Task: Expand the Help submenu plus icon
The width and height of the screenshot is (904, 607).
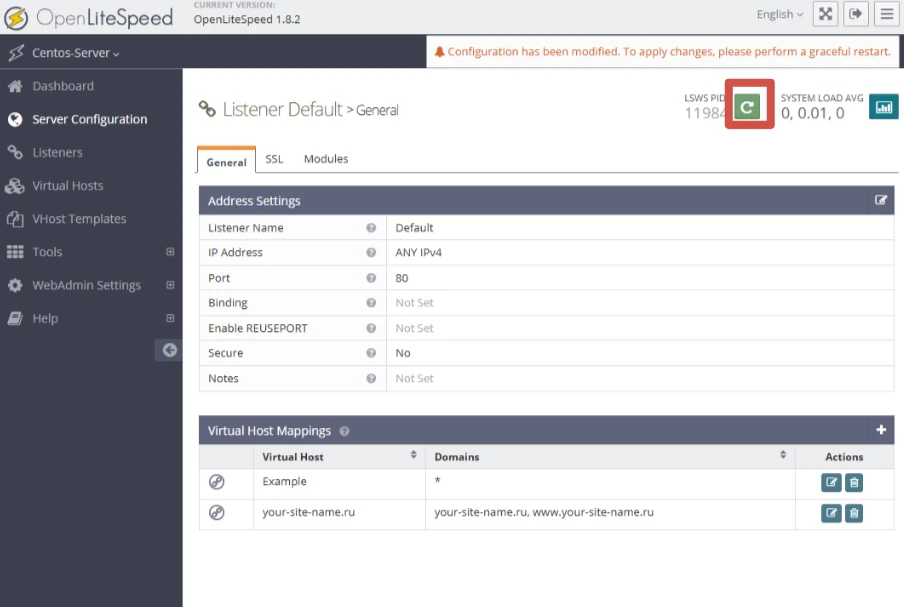Action: pos(170,318)
